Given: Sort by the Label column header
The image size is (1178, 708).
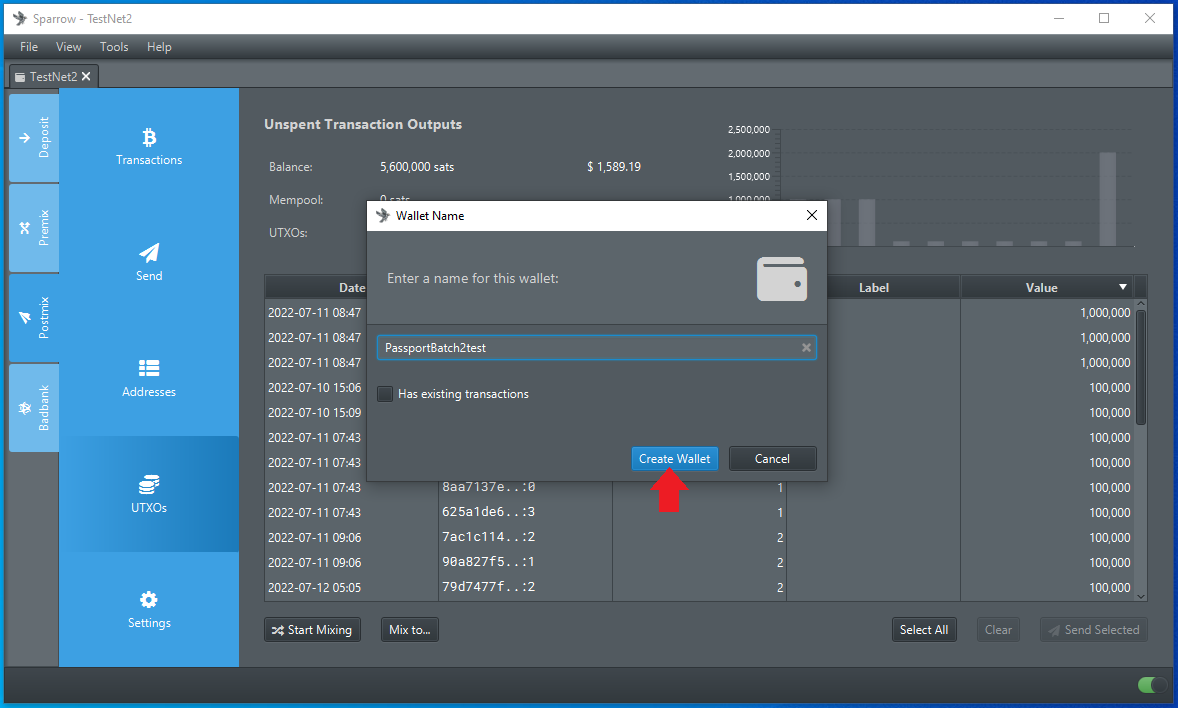Looking at the screenshot, I should coord(874,287).
